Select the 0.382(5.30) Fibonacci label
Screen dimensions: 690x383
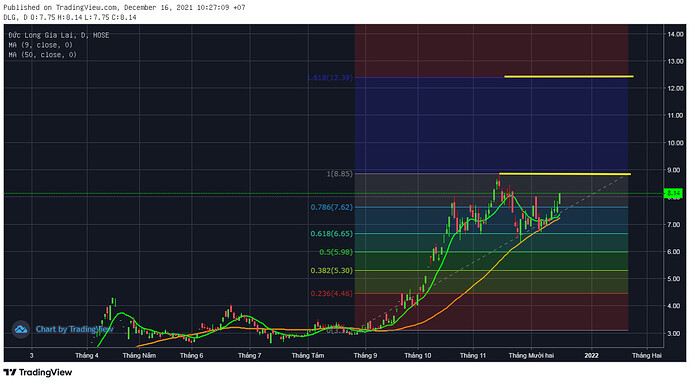[331, 270]
